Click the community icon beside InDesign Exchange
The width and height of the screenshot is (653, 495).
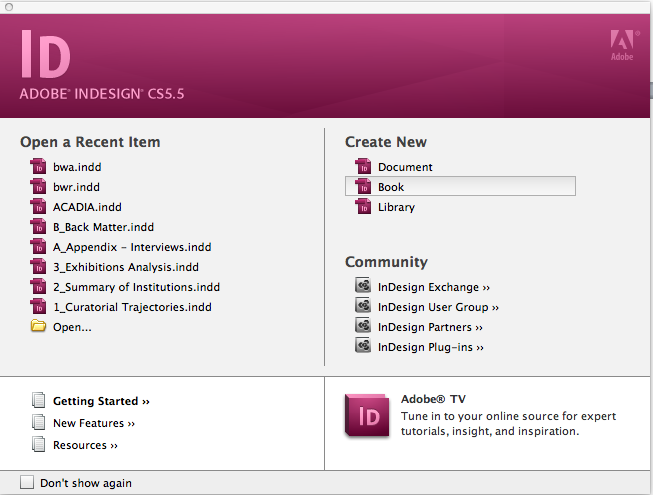(x=363, y=286)
